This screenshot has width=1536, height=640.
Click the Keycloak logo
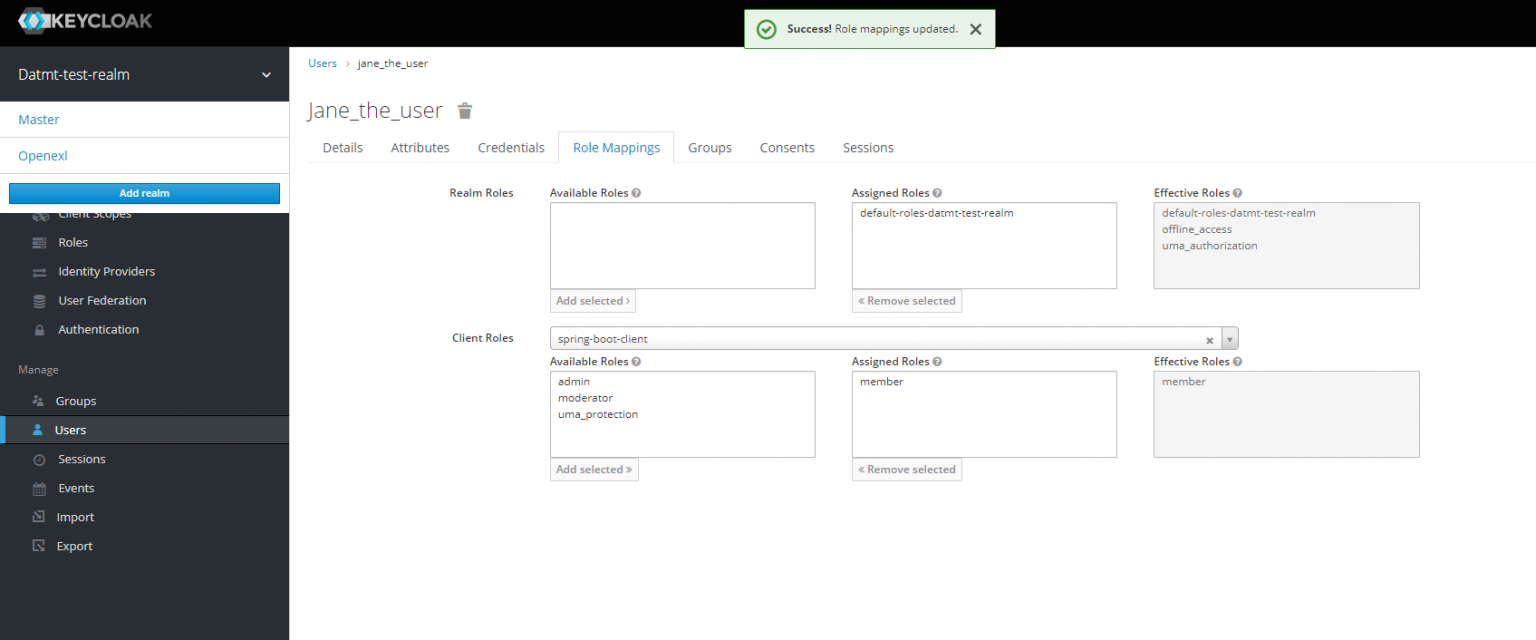point(85,20)
